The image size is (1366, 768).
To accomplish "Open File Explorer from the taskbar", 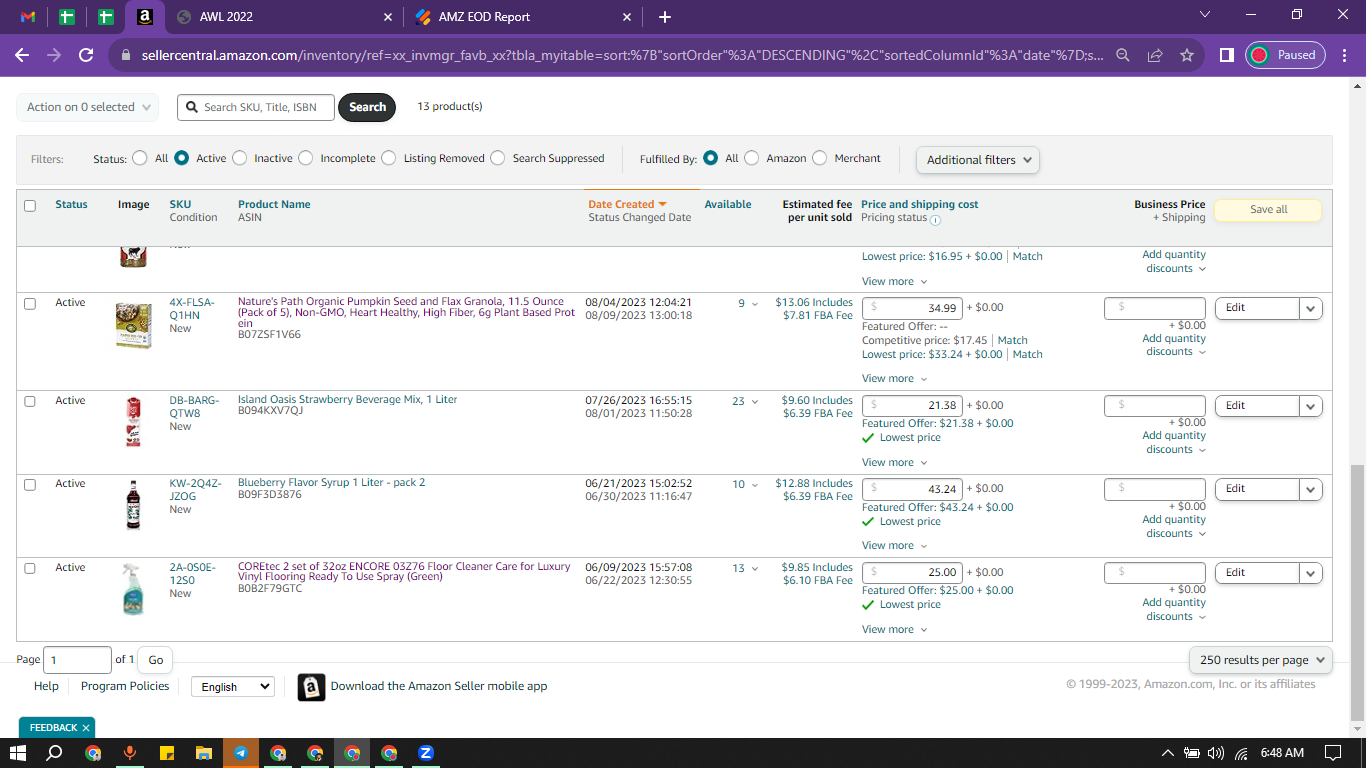I will click(203, 753).
